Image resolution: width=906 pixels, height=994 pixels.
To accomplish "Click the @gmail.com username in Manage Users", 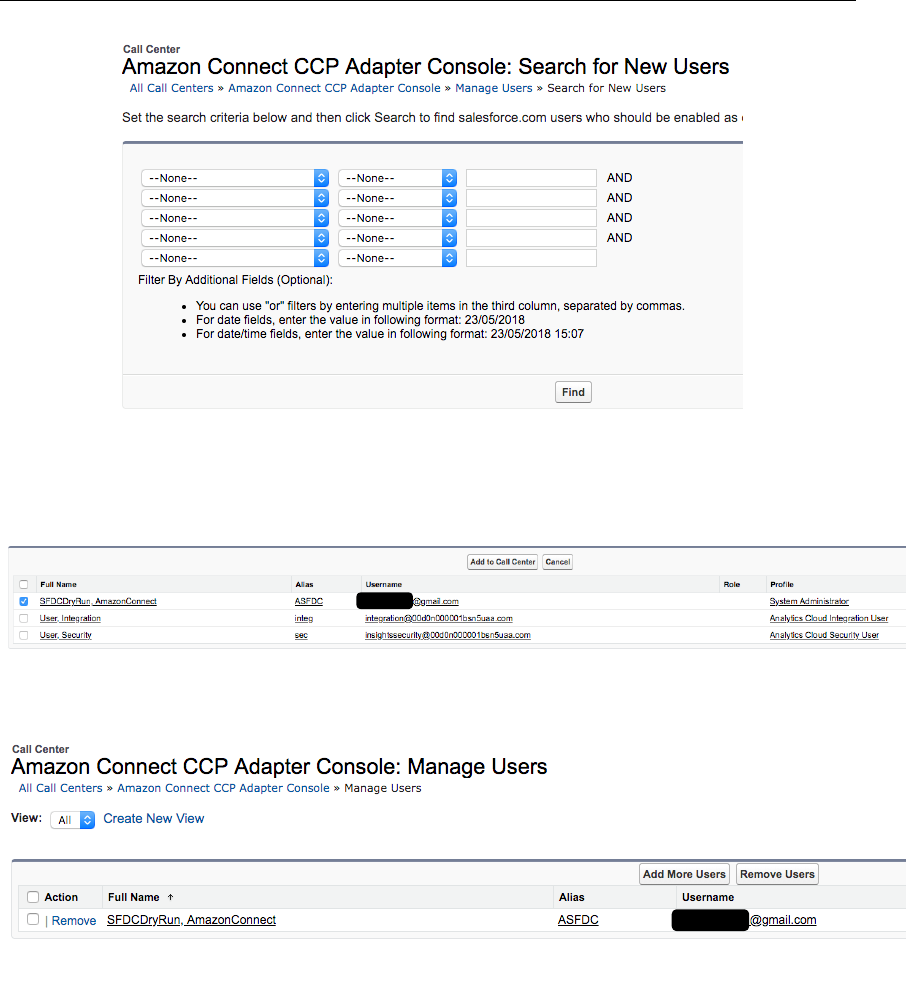I will tap(783, 920).
